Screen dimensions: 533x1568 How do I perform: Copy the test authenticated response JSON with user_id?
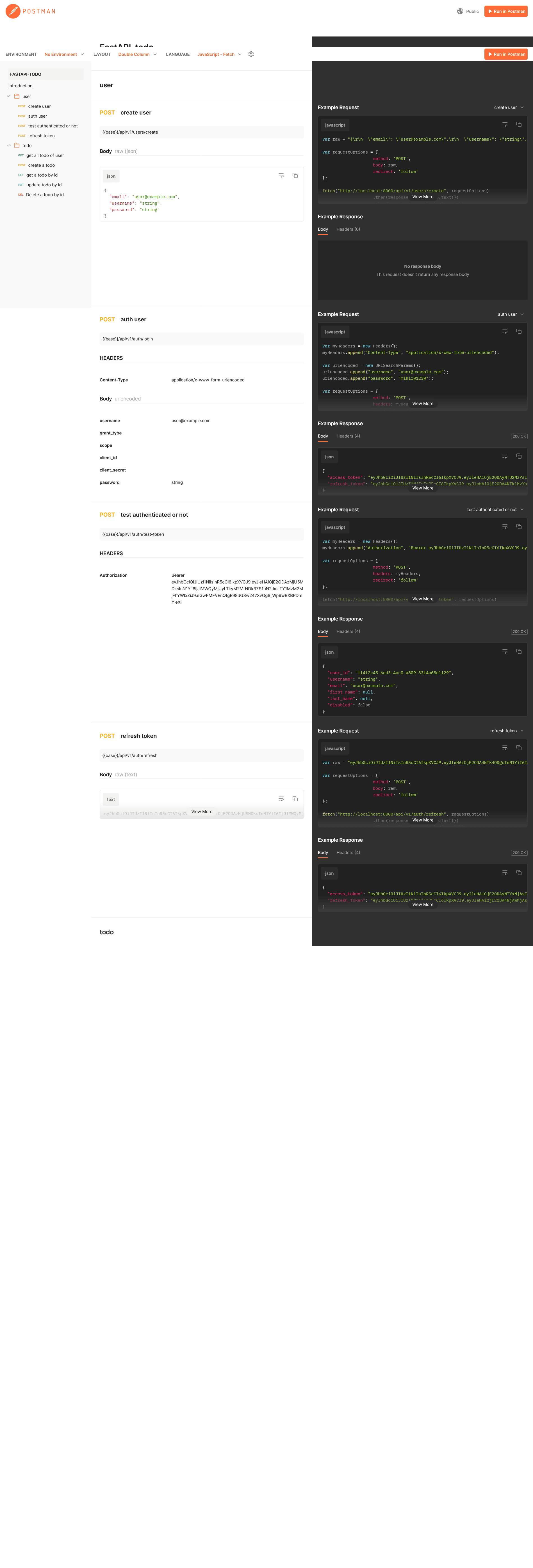tap(519, 651)
